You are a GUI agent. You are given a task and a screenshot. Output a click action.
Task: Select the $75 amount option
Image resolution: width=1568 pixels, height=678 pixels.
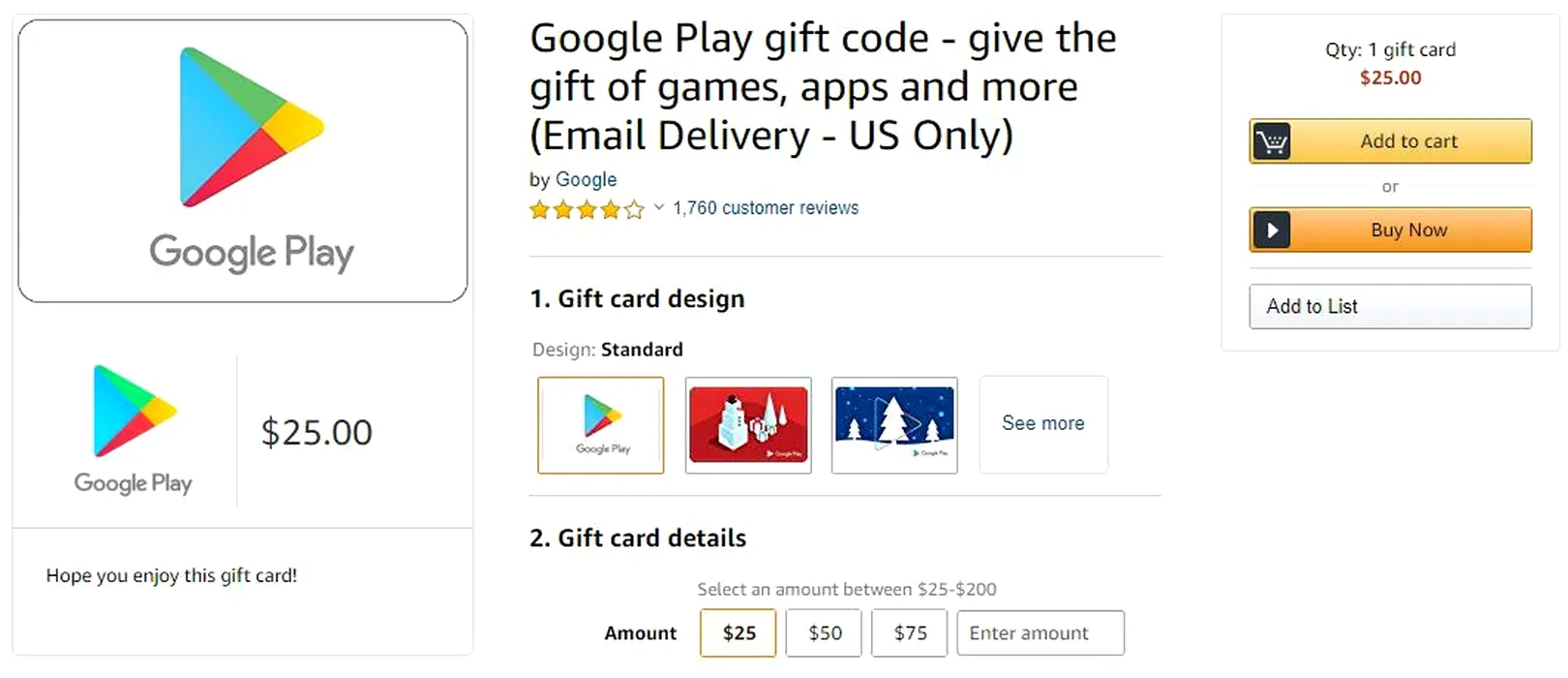pyautogui.click(x=910, y=633)
